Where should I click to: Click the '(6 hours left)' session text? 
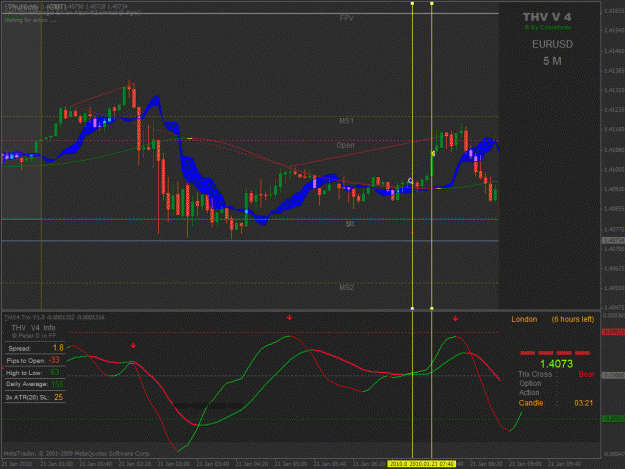(x=573, y=319)
